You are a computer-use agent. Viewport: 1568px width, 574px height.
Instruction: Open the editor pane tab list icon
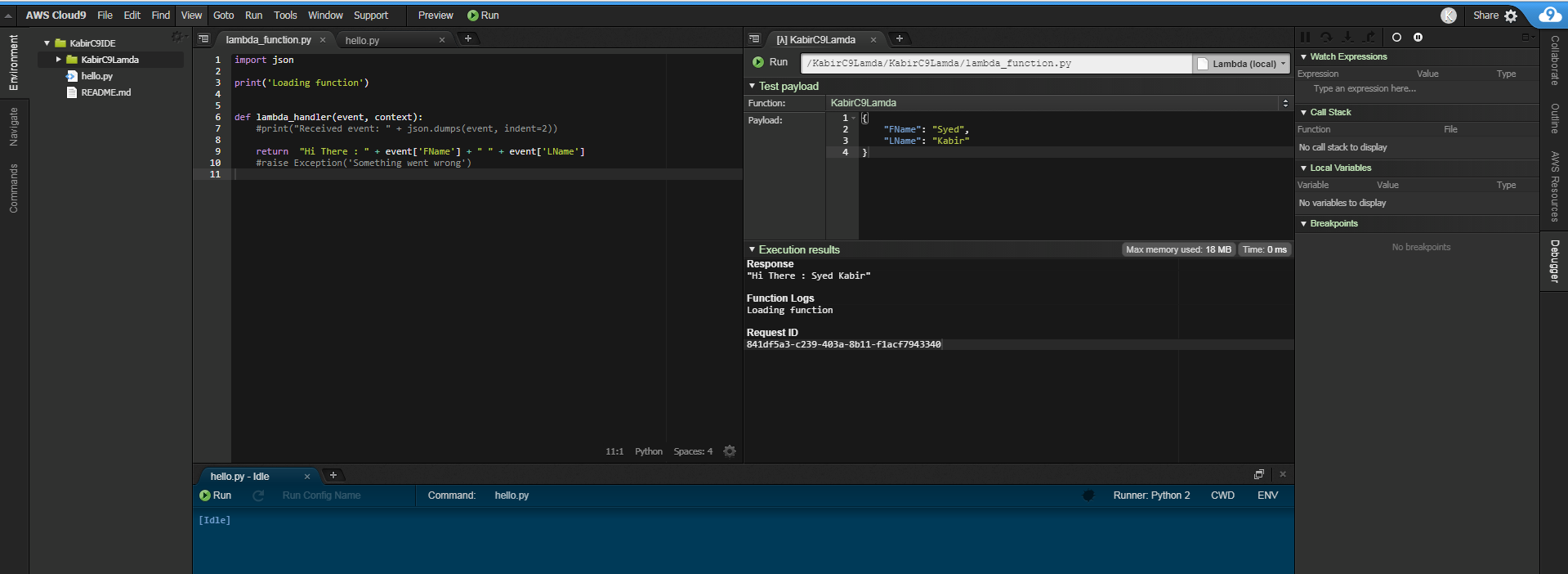click(x=203, y=38)
